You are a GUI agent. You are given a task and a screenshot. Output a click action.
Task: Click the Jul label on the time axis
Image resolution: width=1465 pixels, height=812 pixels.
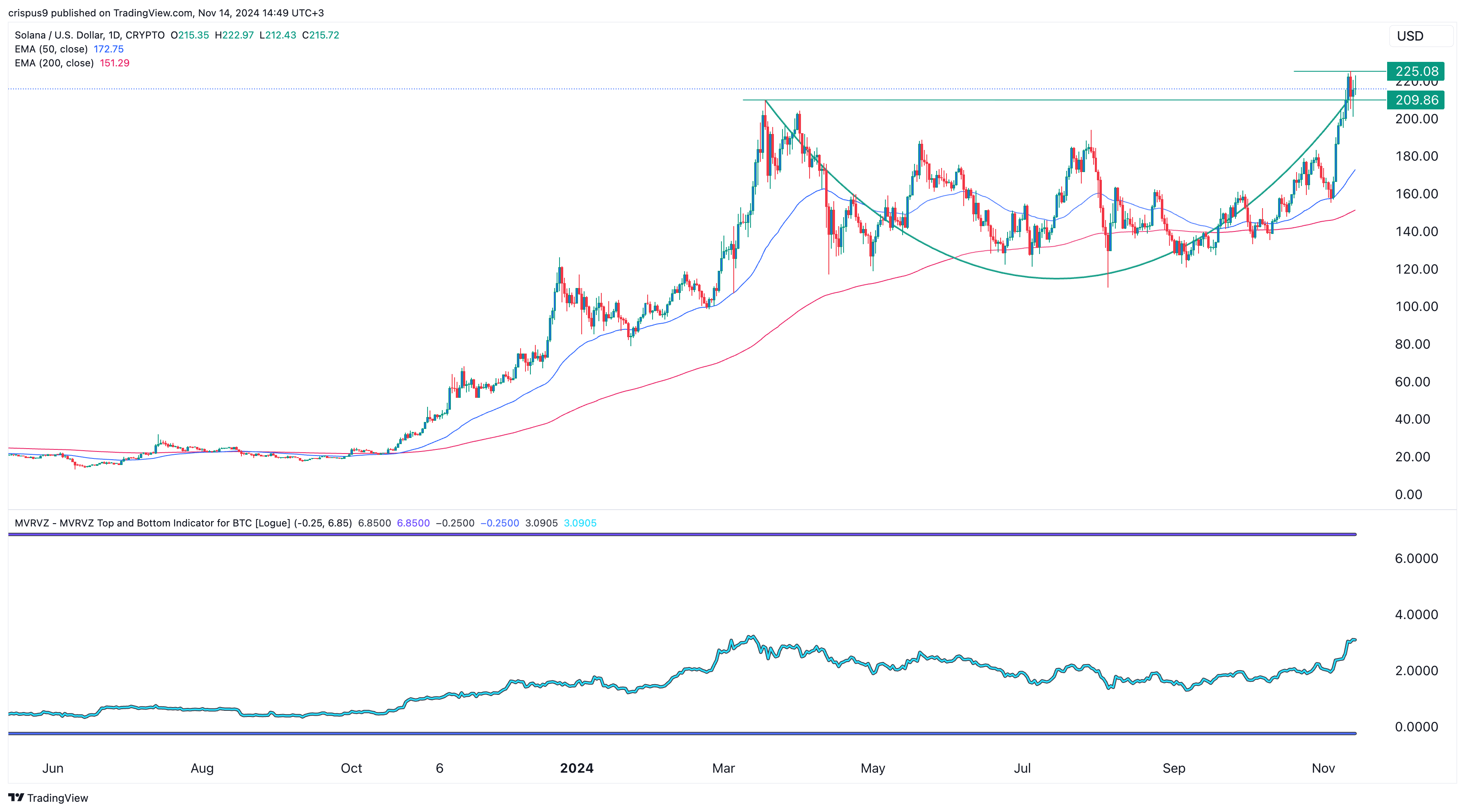tap(1022, 768)
